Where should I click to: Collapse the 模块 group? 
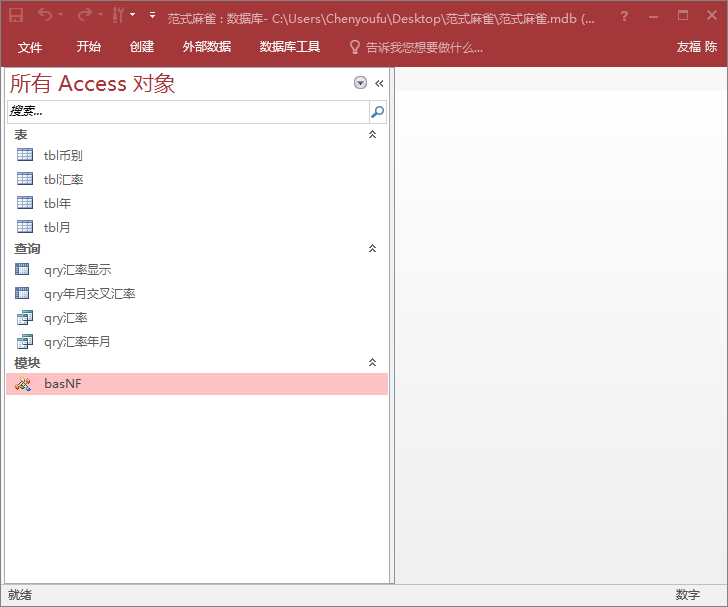coord(372,362)
